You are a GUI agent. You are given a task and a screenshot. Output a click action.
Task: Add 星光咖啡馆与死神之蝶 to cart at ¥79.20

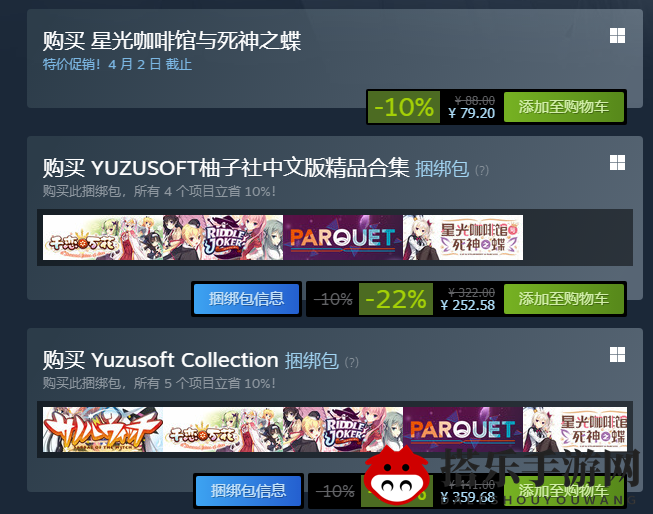tap(563, 107)
